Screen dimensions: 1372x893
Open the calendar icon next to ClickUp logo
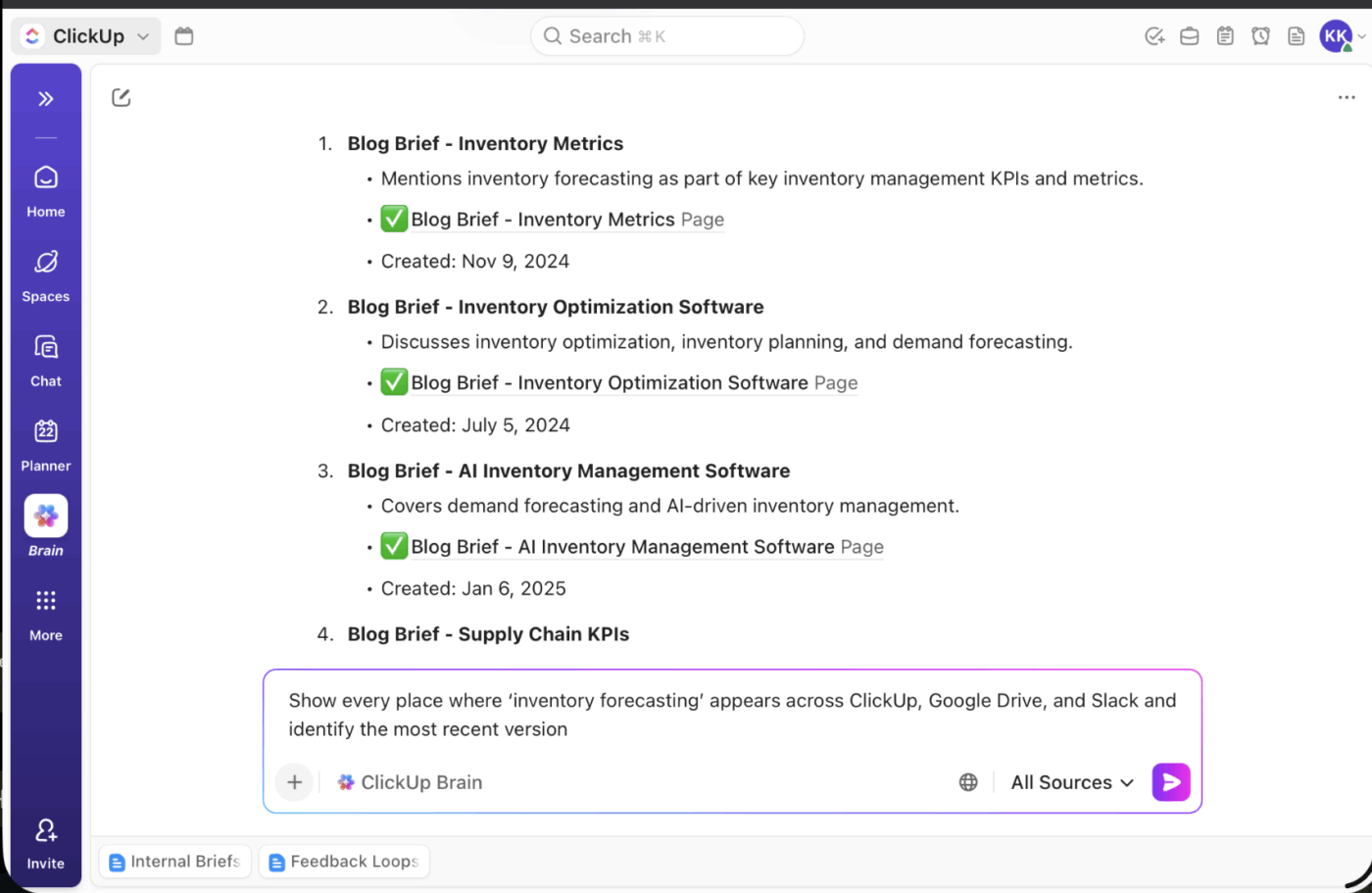[183, 35]
